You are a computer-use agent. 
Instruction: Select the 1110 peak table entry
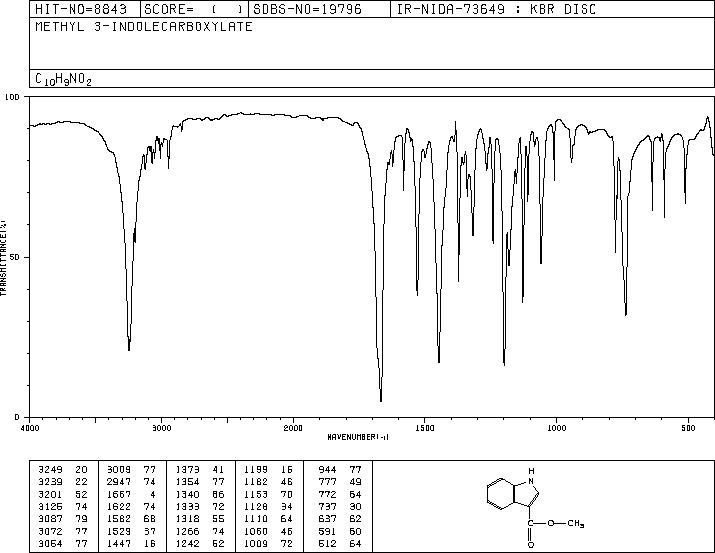pyautogui.click(x=269, y=519)
